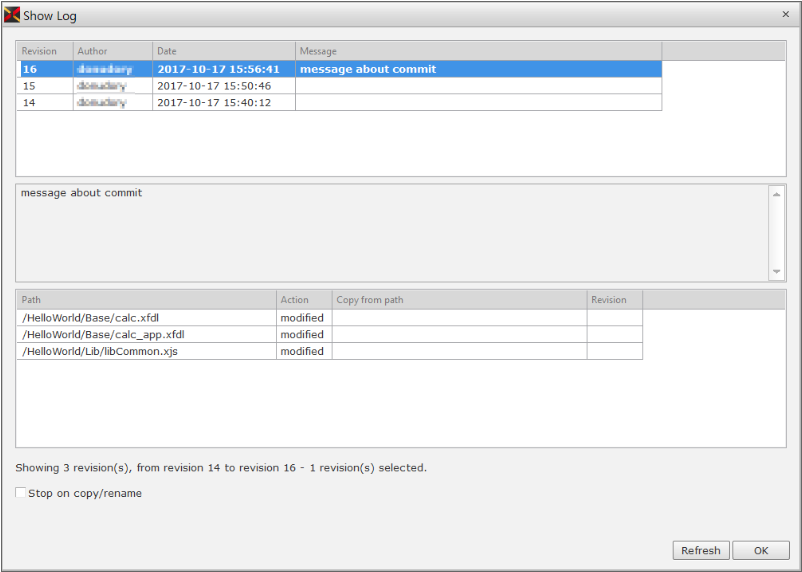
Task: Close the Show Log dialog
Action: click(784, 15)
